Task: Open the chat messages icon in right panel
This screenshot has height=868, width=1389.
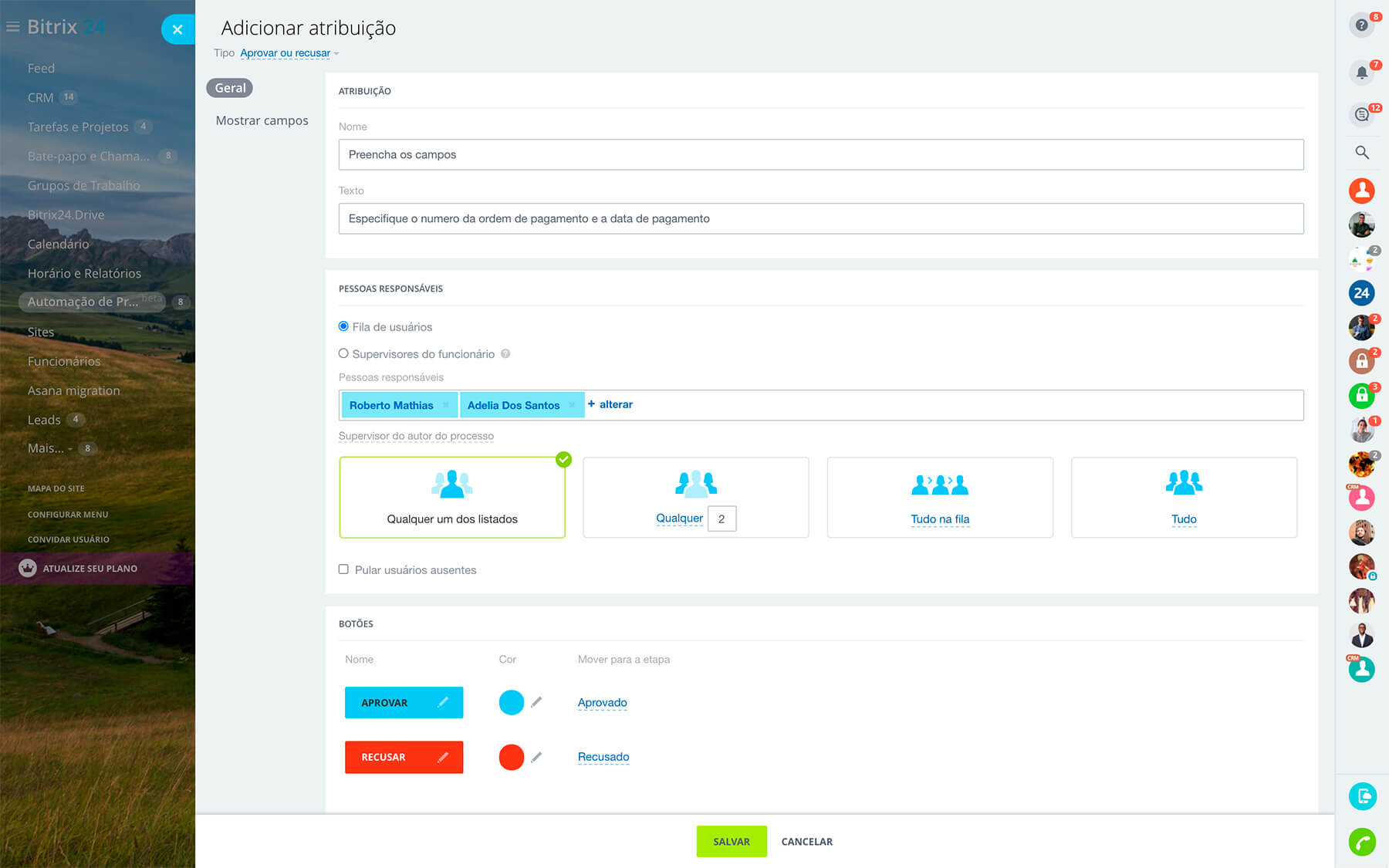Action: pyautogui.click(x=1361, y=115)
